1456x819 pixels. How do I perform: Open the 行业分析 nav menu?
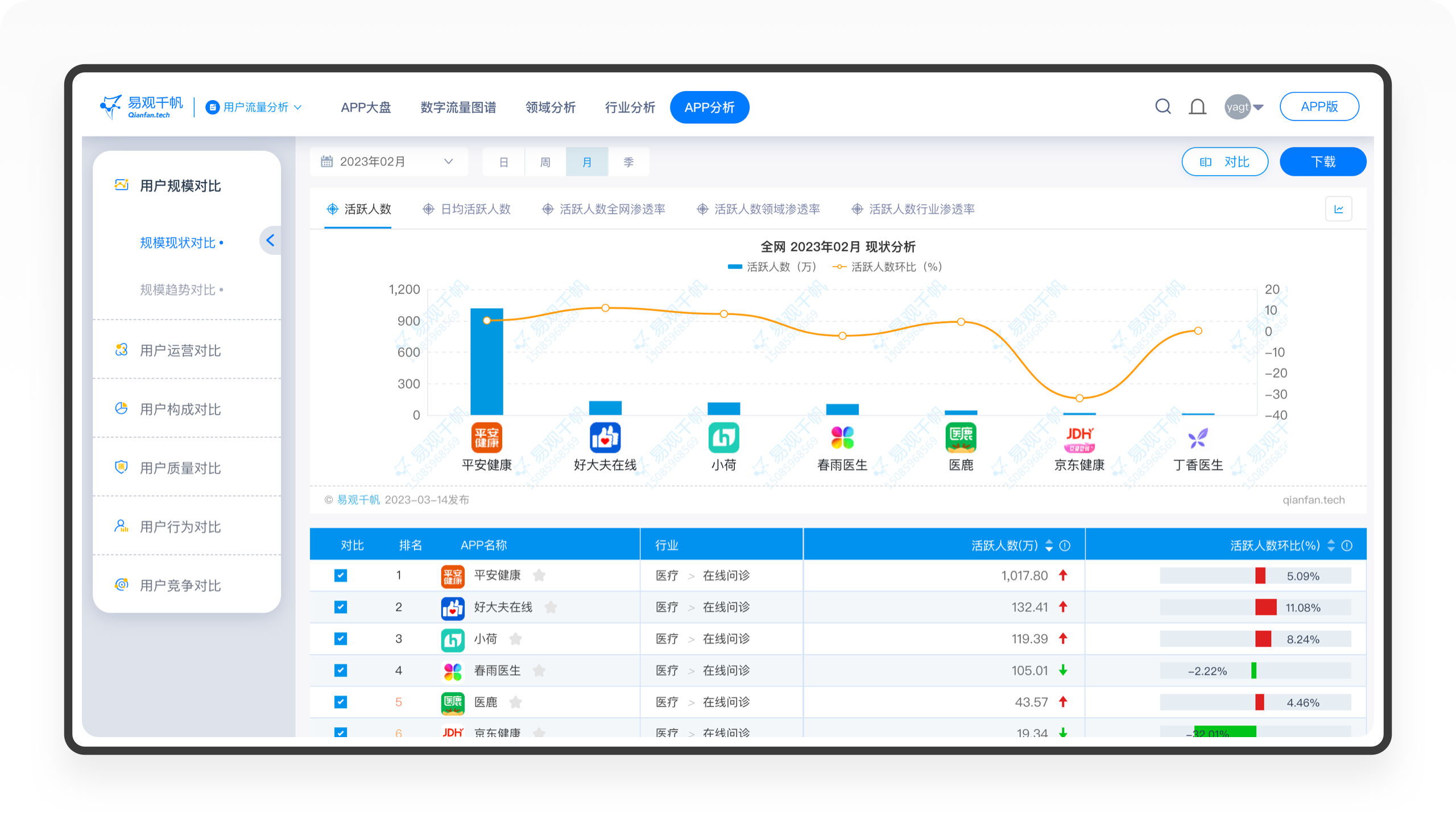pos(630,107)
